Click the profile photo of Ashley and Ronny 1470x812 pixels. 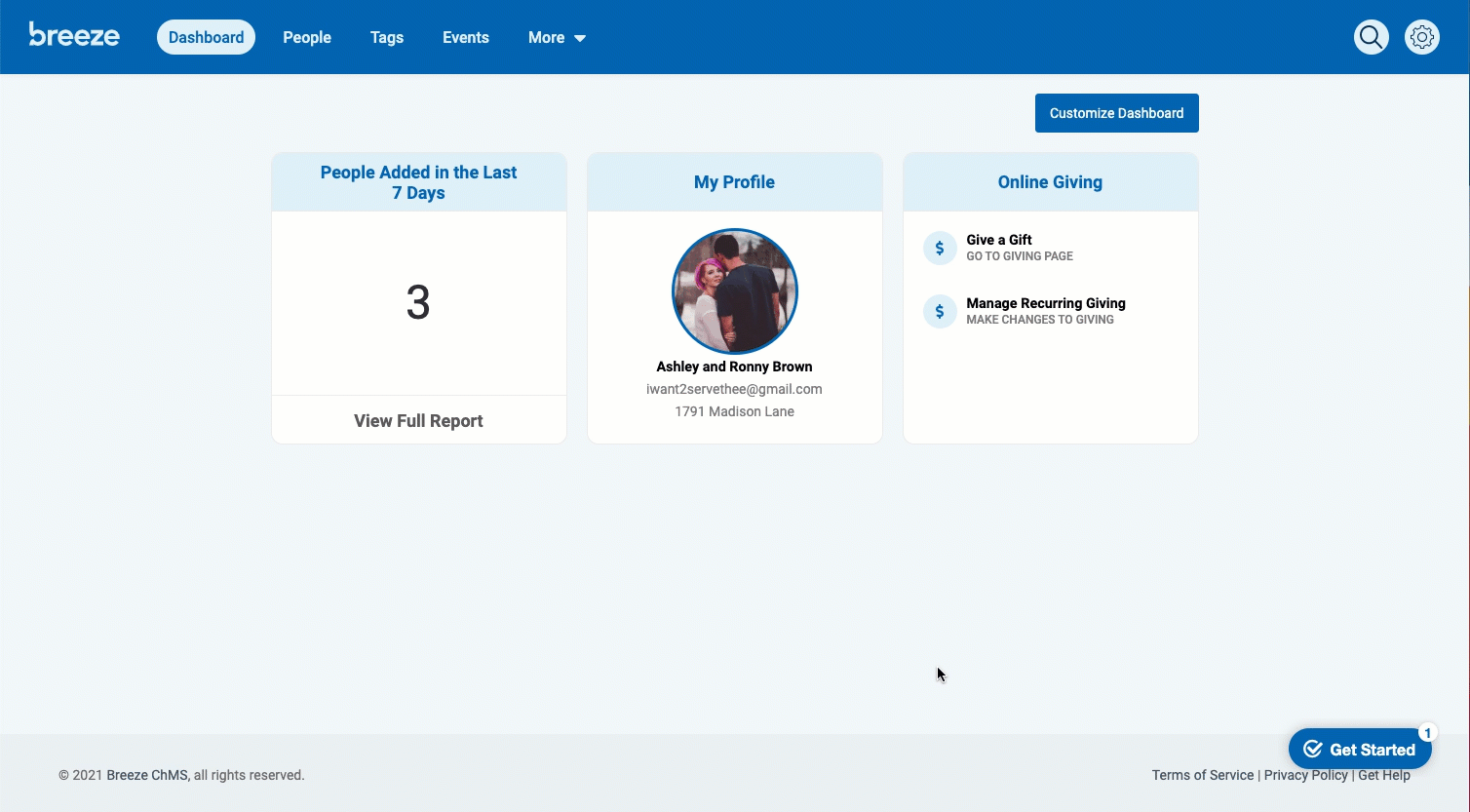734,291
